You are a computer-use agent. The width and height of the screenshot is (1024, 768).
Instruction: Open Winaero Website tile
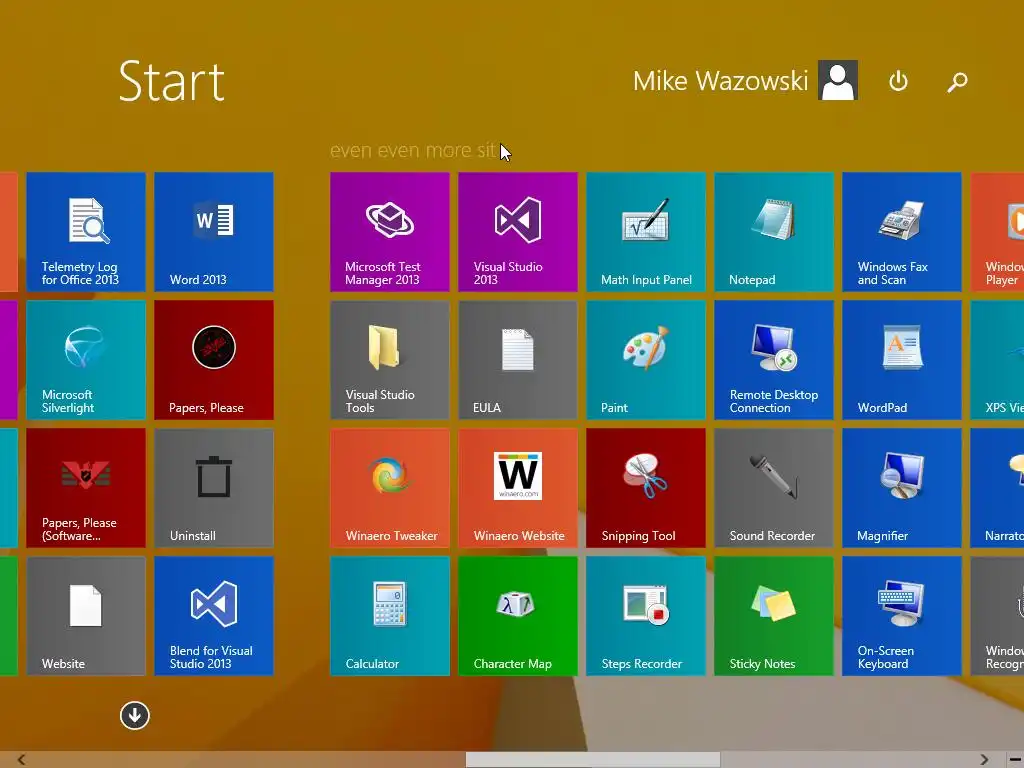(x=518, y=488)
